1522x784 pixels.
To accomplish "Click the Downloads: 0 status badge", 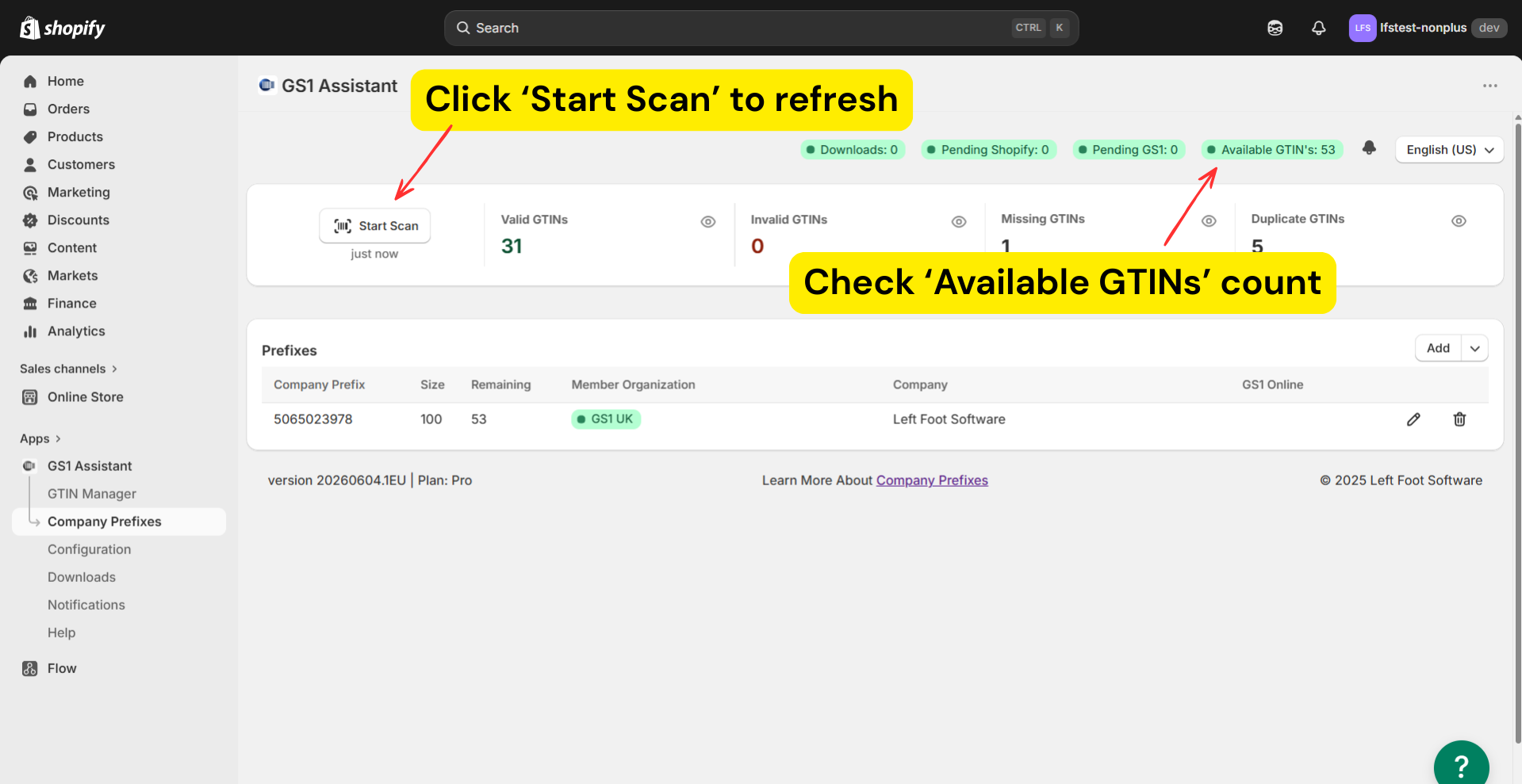I will pos(853,150).
